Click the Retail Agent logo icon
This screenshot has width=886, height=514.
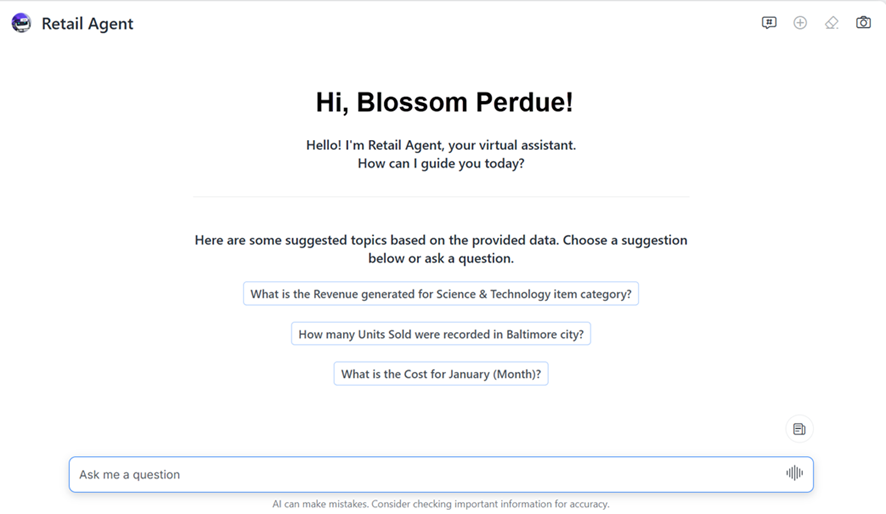pos(21,23)
